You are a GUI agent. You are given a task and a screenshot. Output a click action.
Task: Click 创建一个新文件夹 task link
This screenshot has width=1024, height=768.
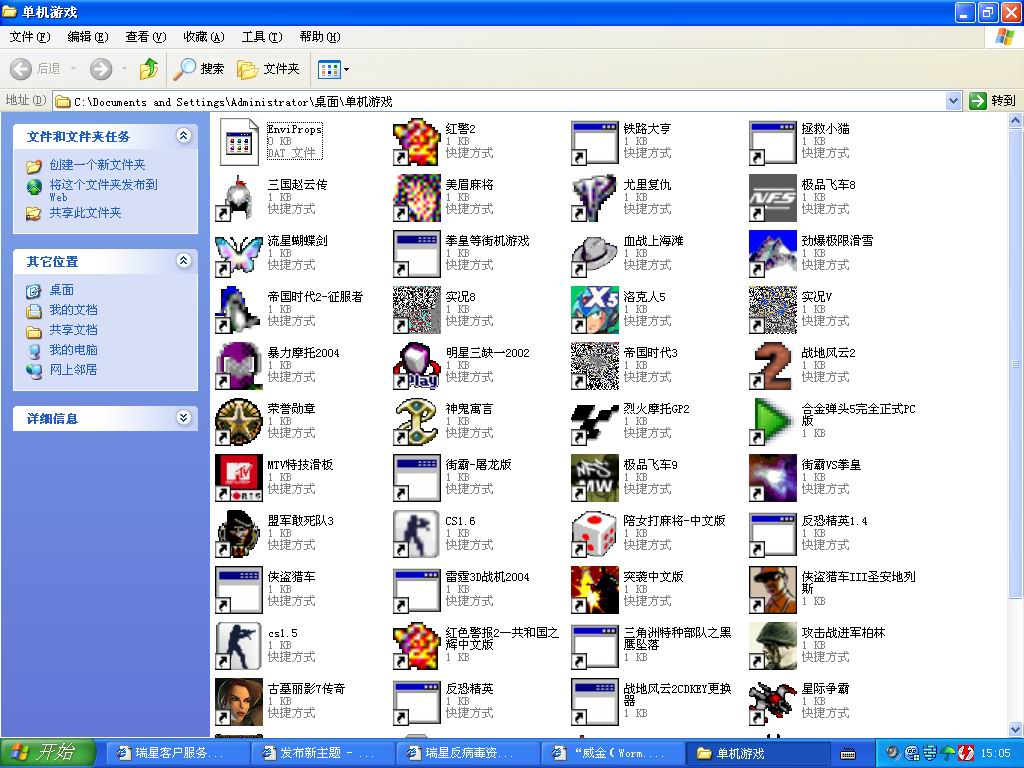tap(97, 165)
